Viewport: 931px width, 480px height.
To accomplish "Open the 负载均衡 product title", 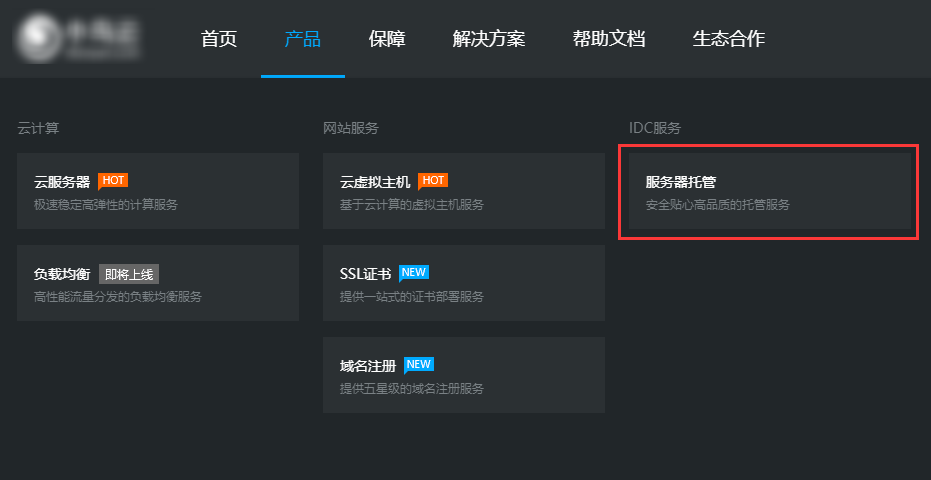I will (62, 274).
